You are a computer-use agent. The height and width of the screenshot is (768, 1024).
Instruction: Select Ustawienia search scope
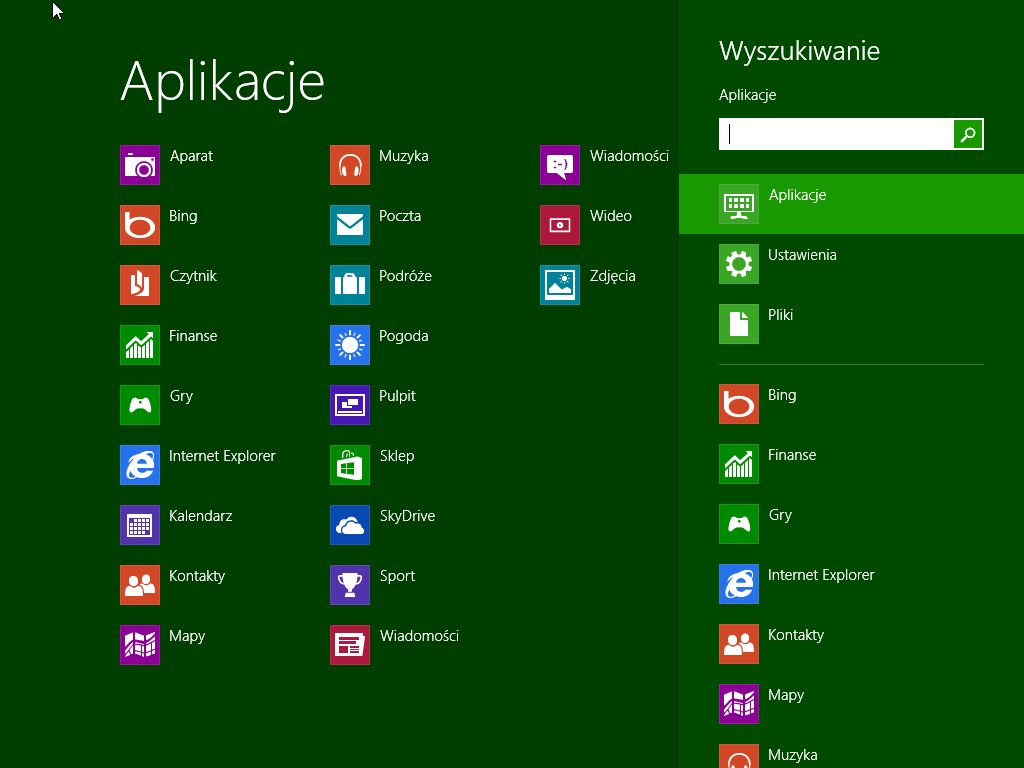pyautogui.click(x=852, y=264)
